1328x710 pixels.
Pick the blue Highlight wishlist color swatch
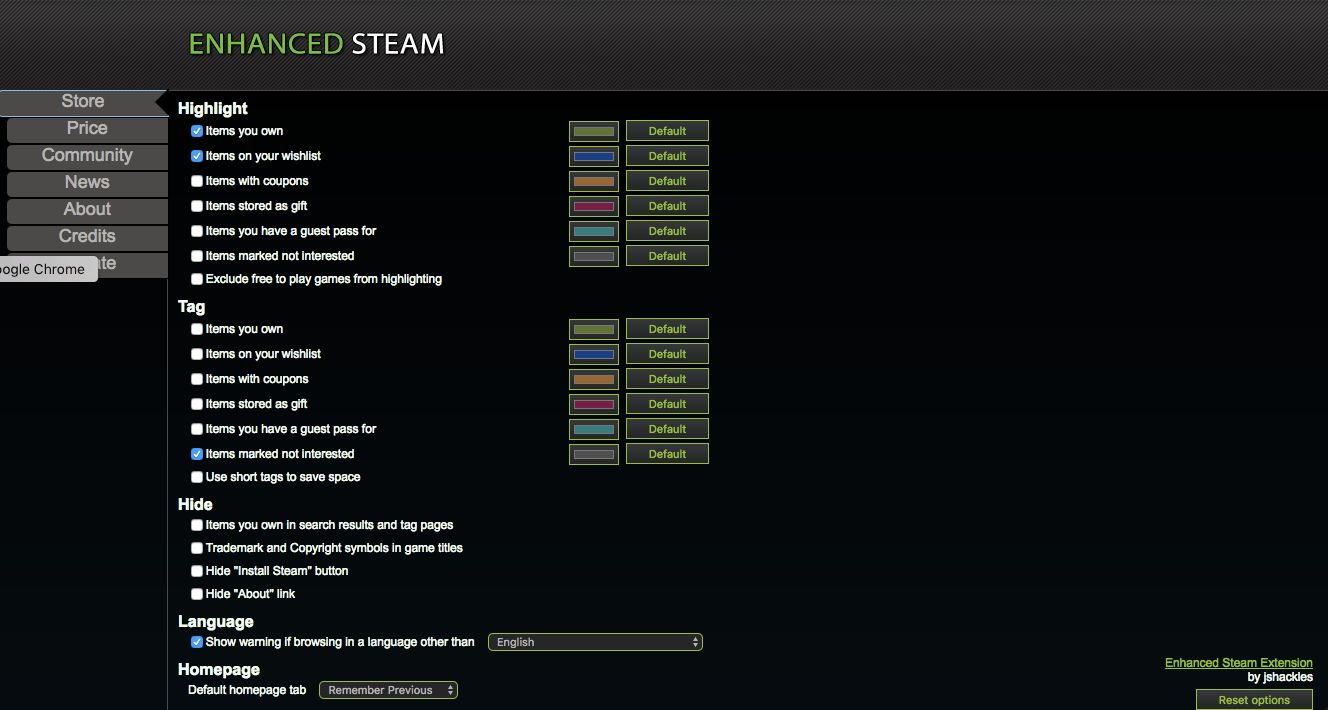[x=594, y=156]
